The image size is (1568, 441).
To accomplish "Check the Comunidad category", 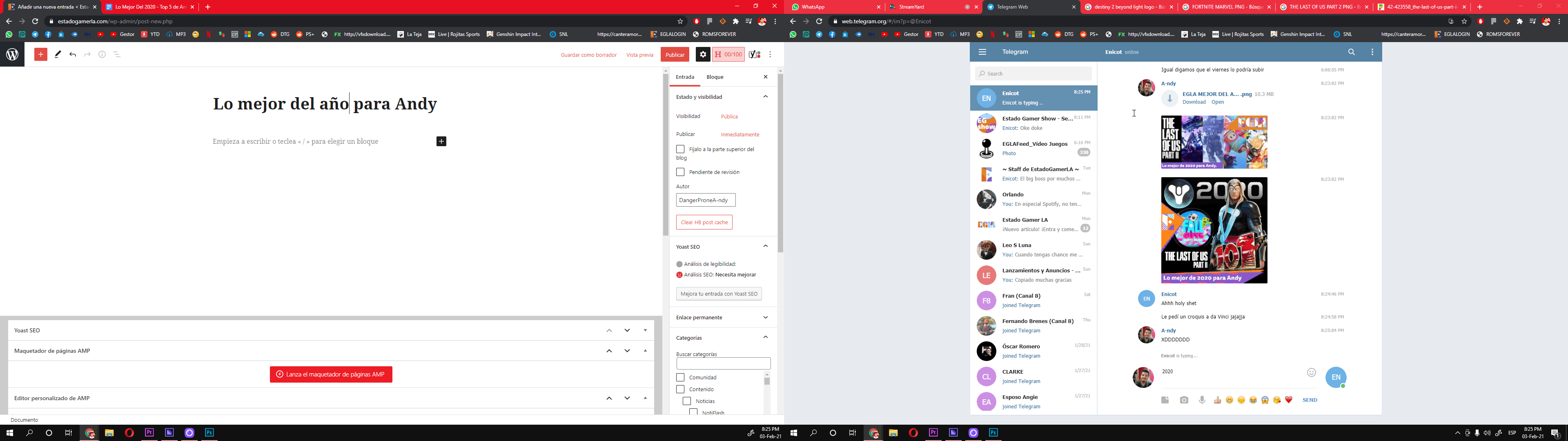I will (x=681, y=377).
